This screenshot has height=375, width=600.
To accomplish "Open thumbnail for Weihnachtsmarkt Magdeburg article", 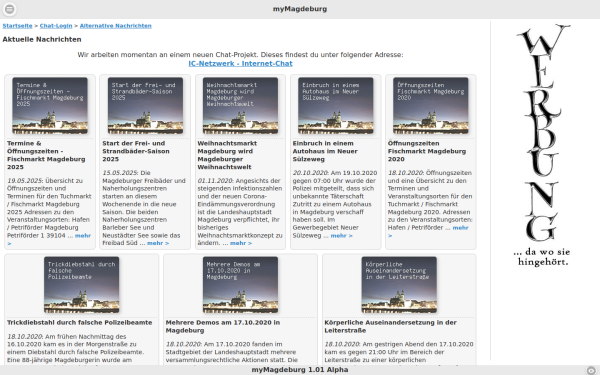I will click(x=240, y=106).
